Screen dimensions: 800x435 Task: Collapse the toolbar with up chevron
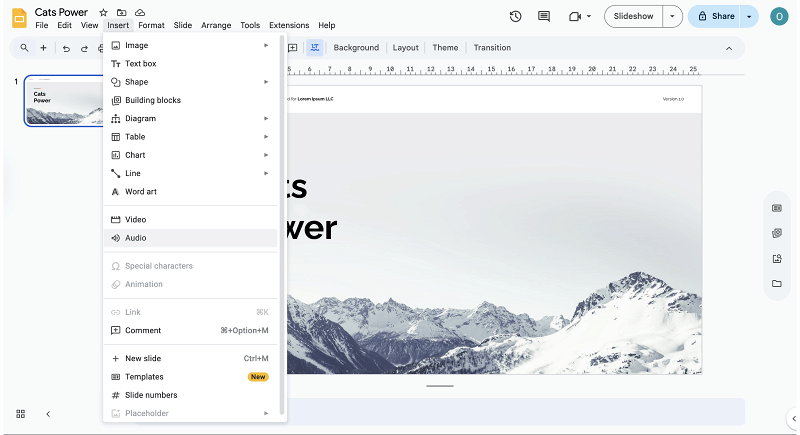pyautogui.click(x=729, y=48)
